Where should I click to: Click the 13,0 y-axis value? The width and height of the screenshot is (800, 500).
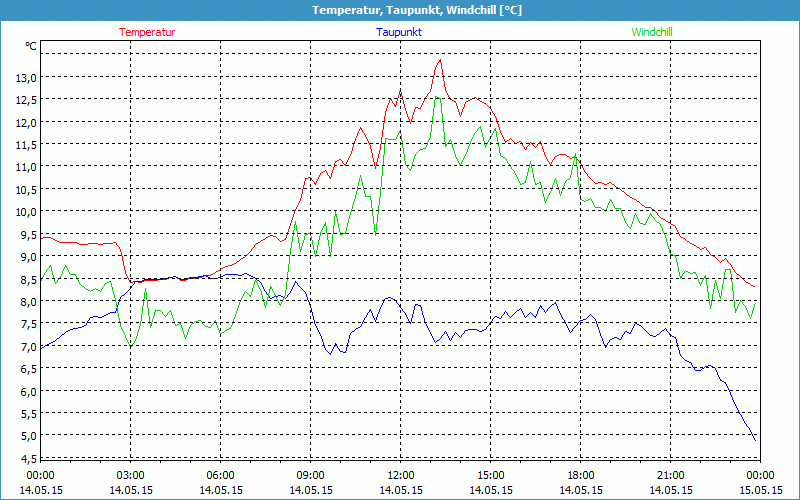[x=26, y=78]
